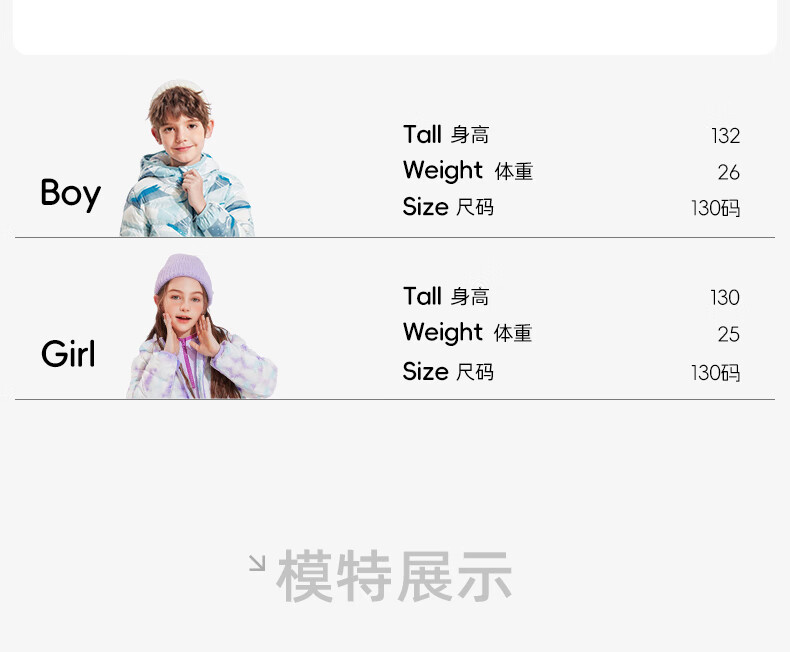790x652 pixels.
Task: Select the Girl label
Action: (68, 354)
